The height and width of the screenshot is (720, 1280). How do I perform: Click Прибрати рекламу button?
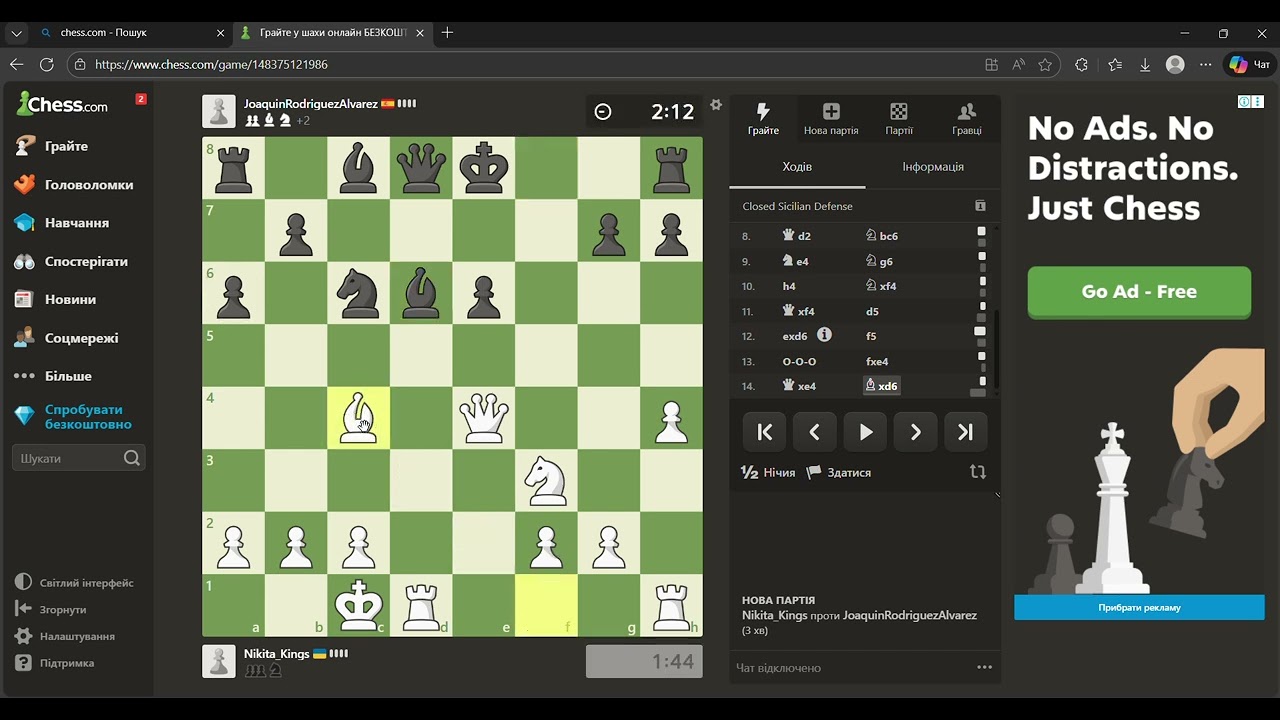click(1139, 607)
